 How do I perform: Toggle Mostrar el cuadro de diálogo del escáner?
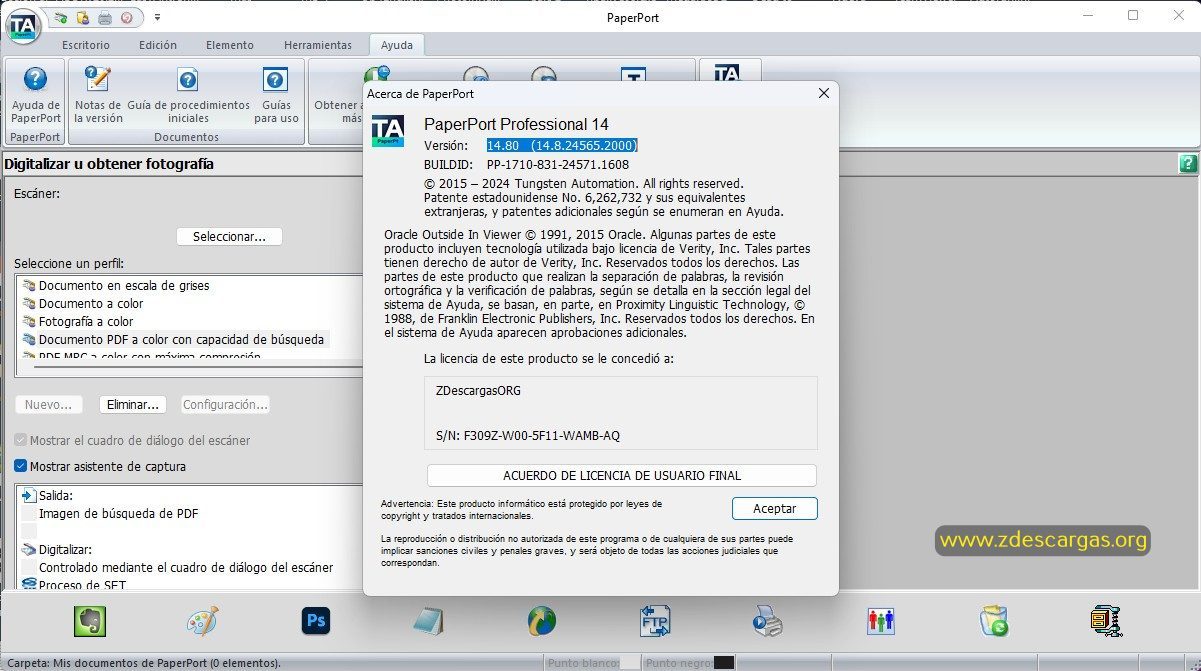21,440
